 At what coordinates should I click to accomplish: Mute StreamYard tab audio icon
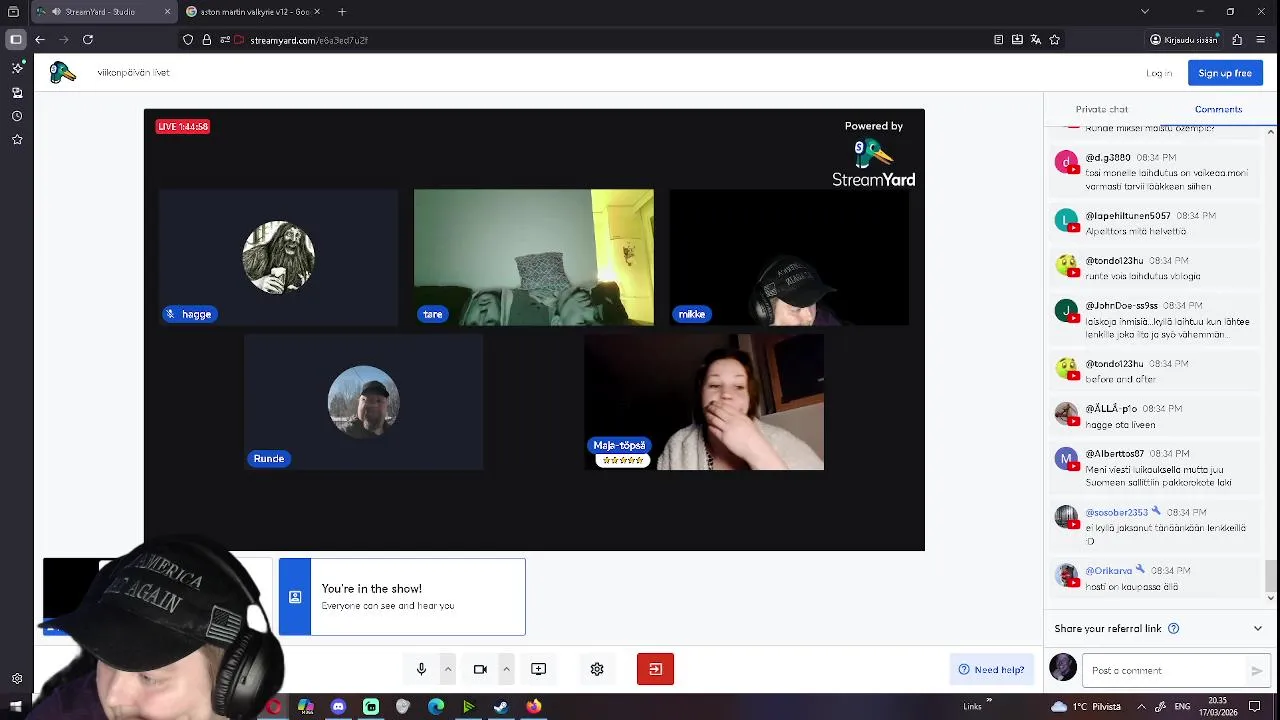point(57,12)
